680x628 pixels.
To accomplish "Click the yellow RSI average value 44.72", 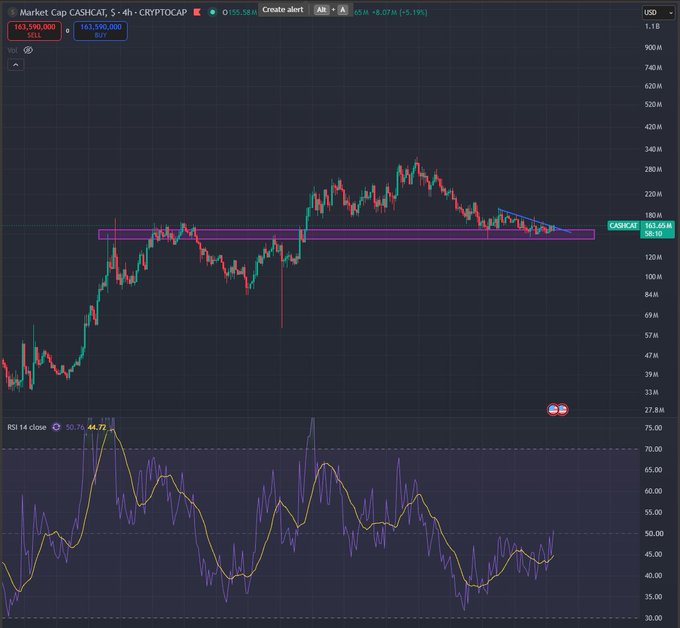I will click(x=97, y=427).
